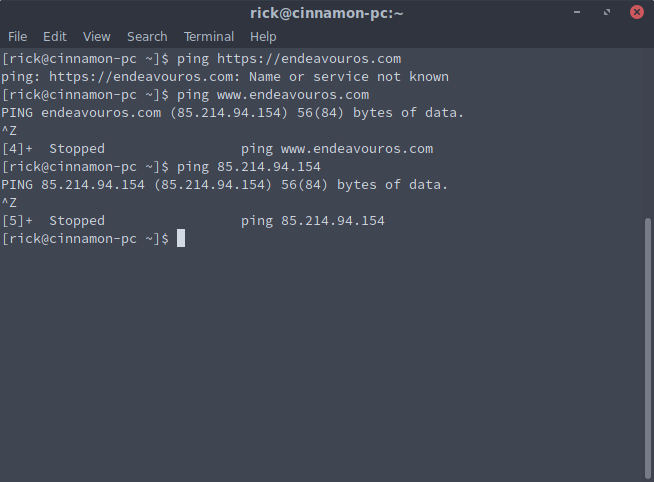Click the 'Name or service not known' error line
Image resolution: width=654 pixels, height=482 pixels.
(x=225, y=77)
